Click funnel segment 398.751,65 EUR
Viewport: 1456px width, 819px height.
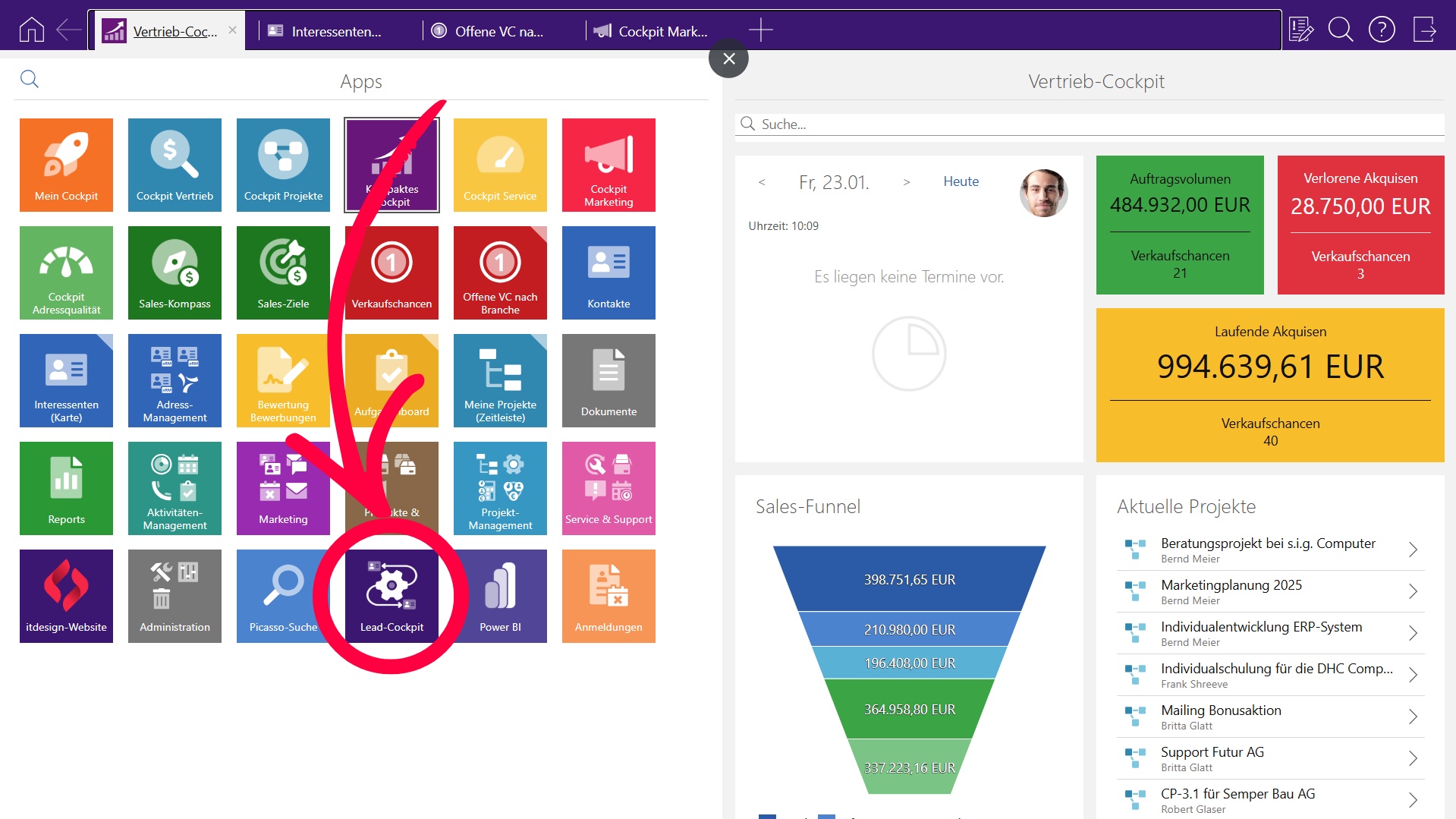click(x=909, y=579)
